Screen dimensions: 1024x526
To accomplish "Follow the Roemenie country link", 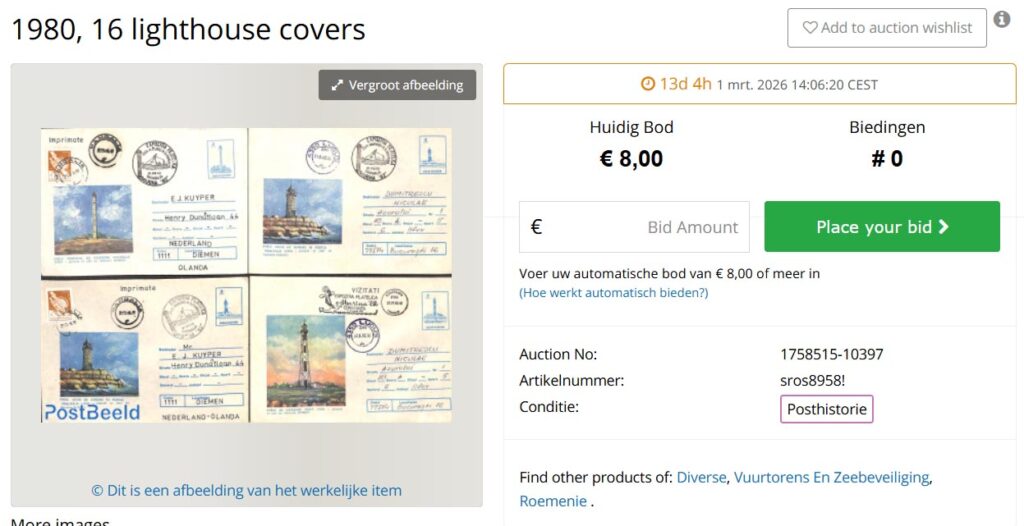I will tap(552, 501).
